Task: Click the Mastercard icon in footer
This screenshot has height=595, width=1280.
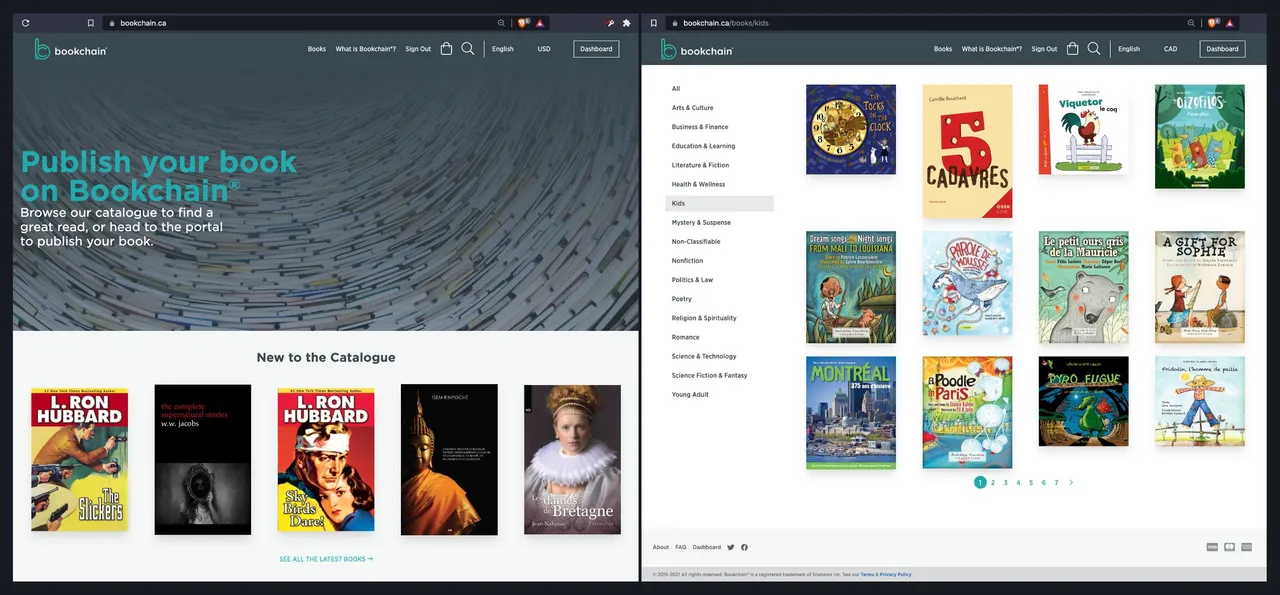Action: (1229, 547)
